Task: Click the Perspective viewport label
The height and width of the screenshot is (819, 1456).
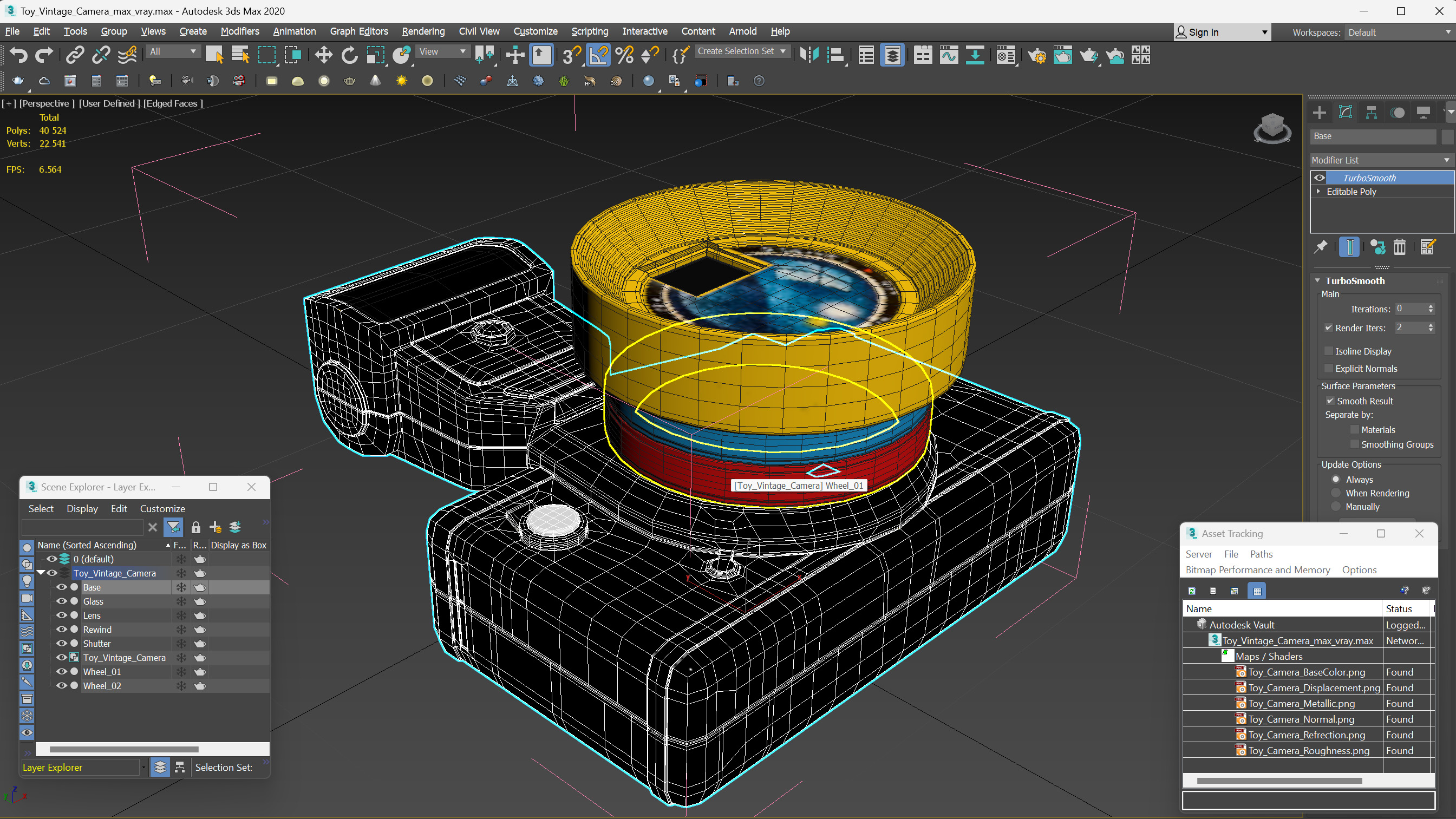Action: click(47, 103)
